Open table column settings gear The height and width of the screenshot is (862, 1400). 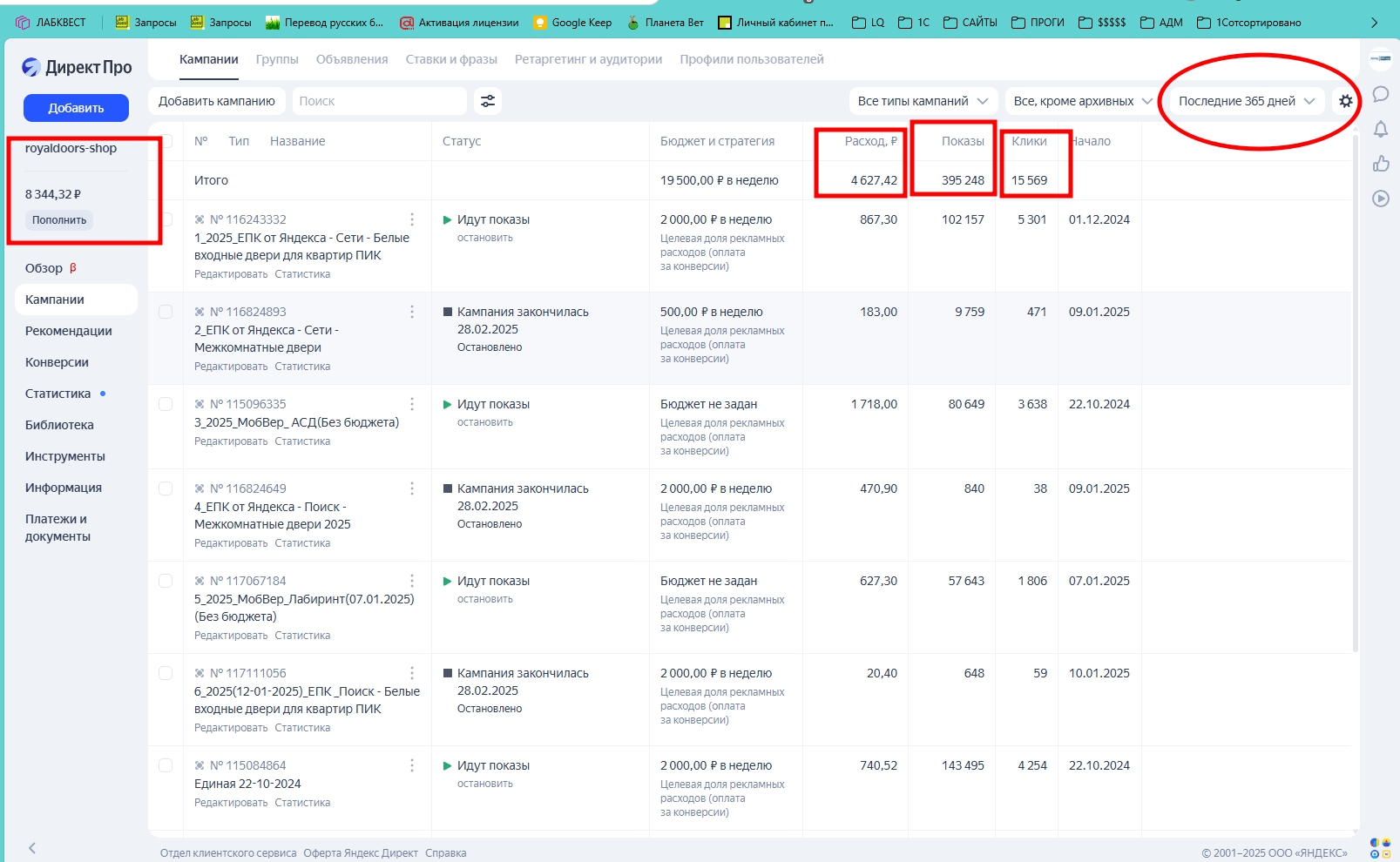coord(1346,101)
